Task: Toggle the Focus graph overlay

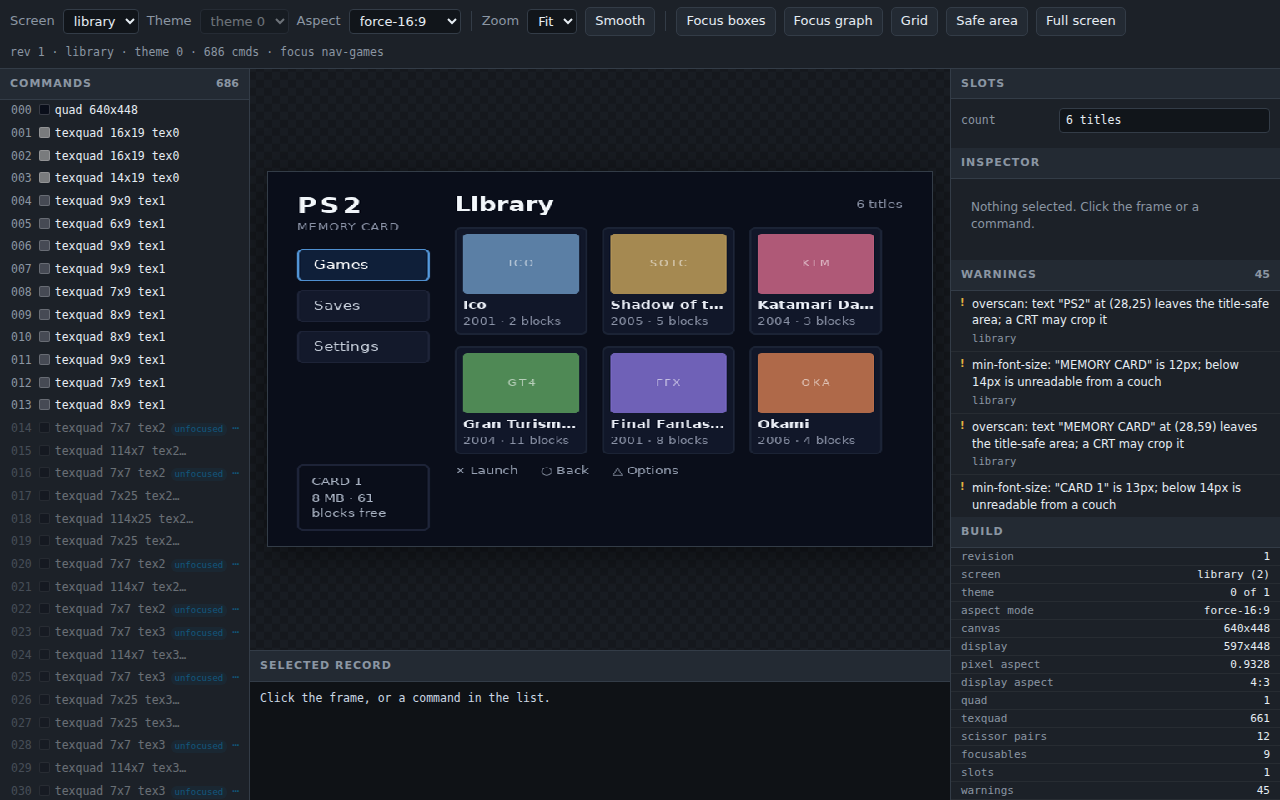Action: (833, 21)
